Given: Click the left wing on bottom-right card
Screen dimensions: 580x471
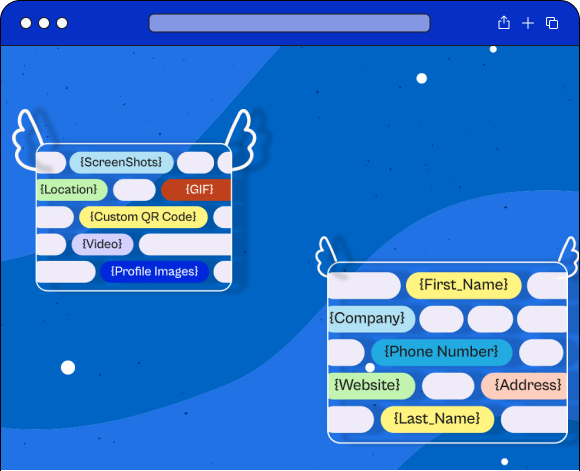Looking at the screenshot, I should (326, 255).
